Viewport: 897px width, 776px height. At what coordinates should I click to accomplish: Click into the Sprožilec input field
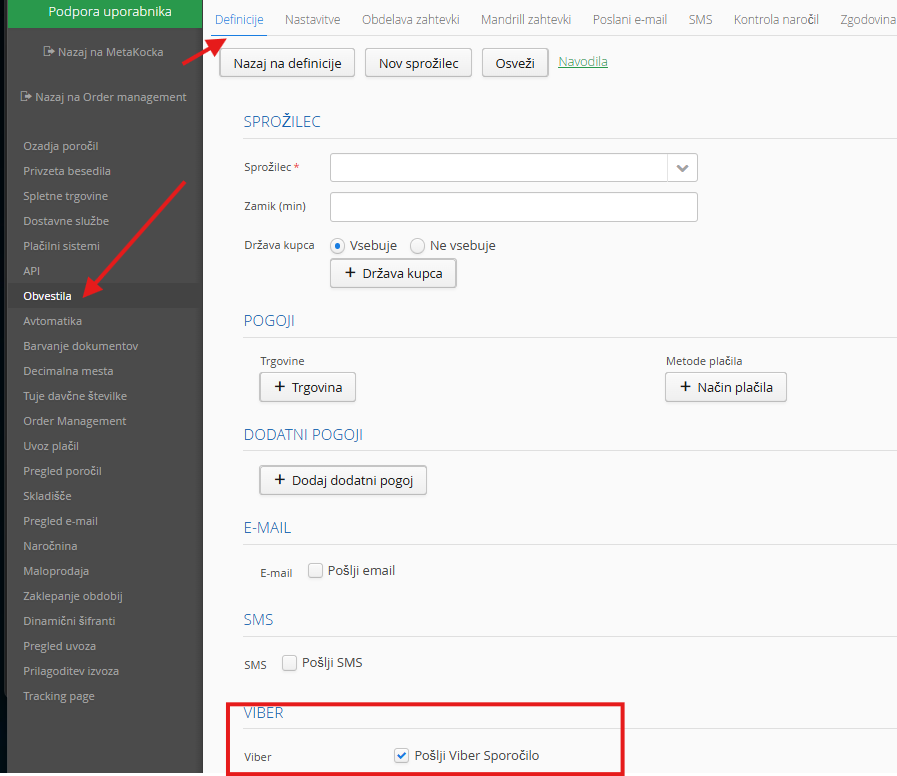(x=499, y=168)
